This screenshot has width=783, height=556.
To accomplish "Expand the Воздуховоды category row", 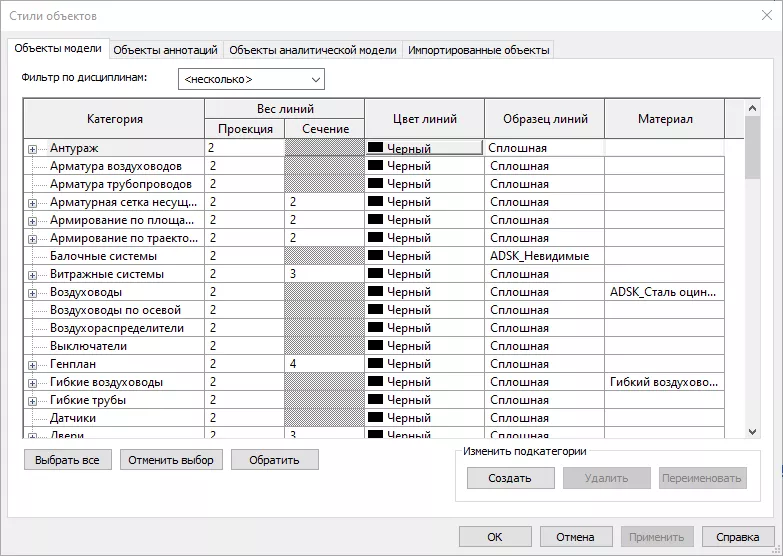I will tap(32, 292).
